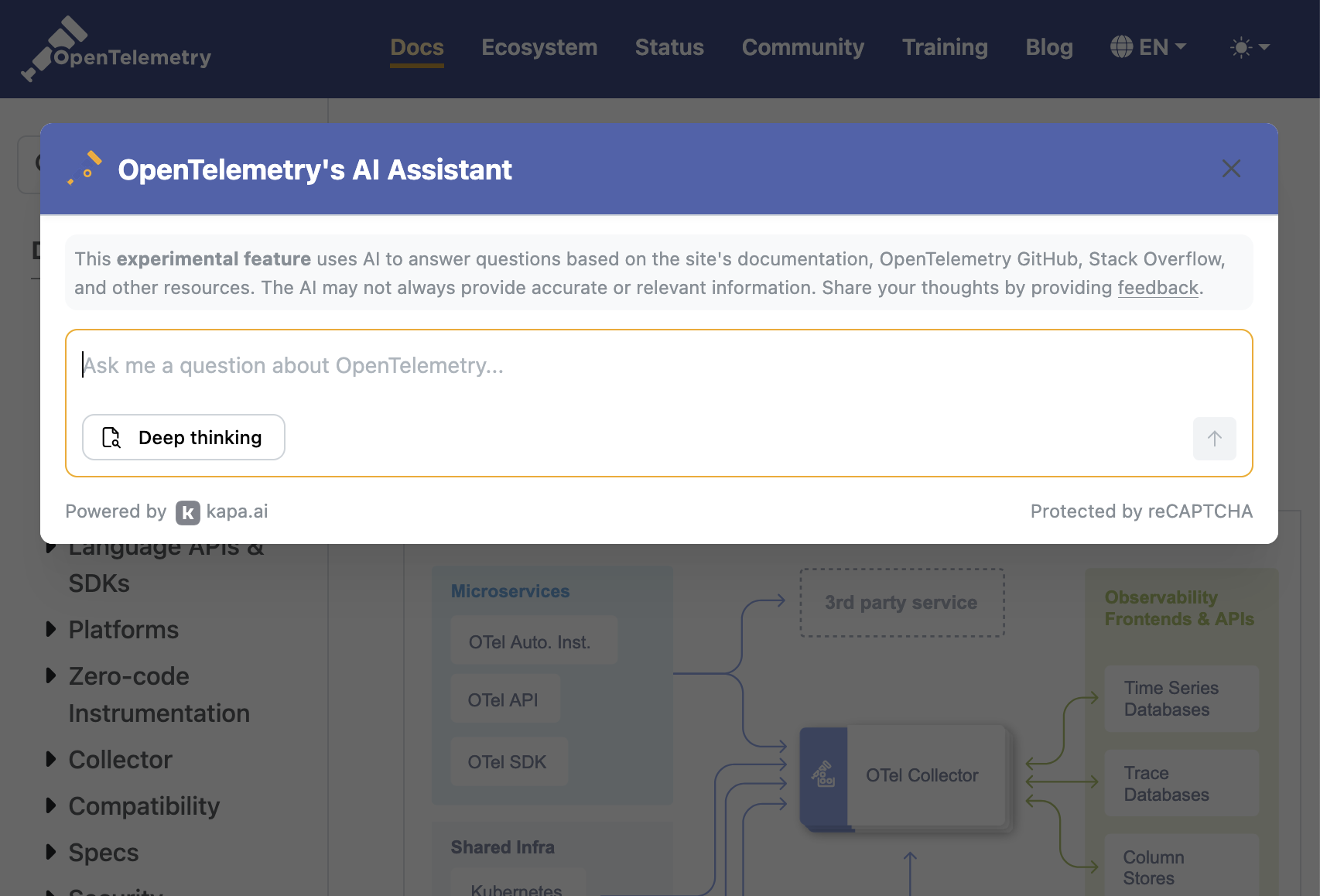The image size is (1320, 896).
Task: Click the AI Assistant sparkle icon
Action: pos(86,168)
